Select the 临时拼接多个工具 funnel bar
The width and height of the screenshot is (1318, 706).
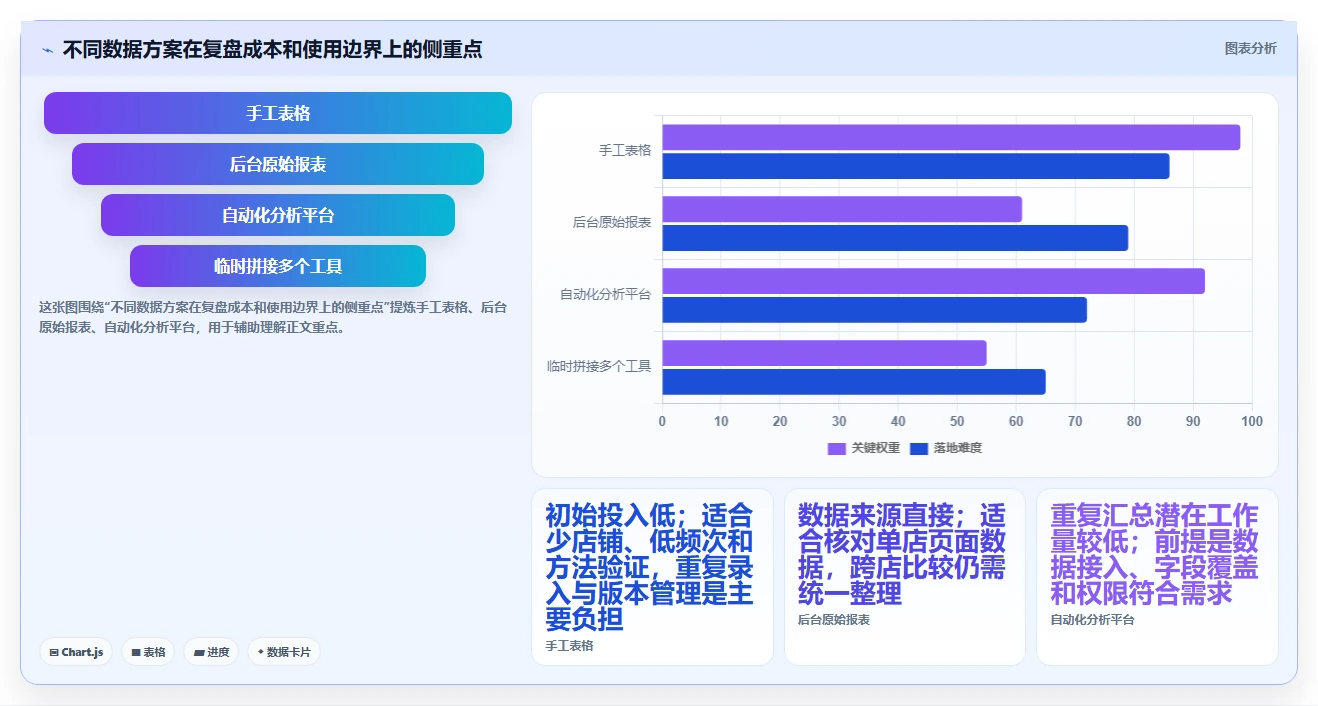[x=278, y=266]
